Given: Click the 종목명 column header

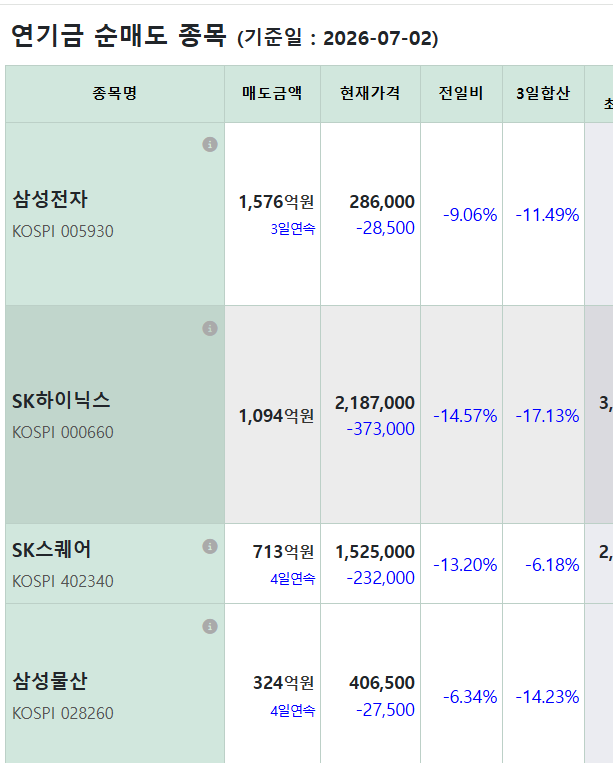Looking at the screenshot, I should [115, 93].
